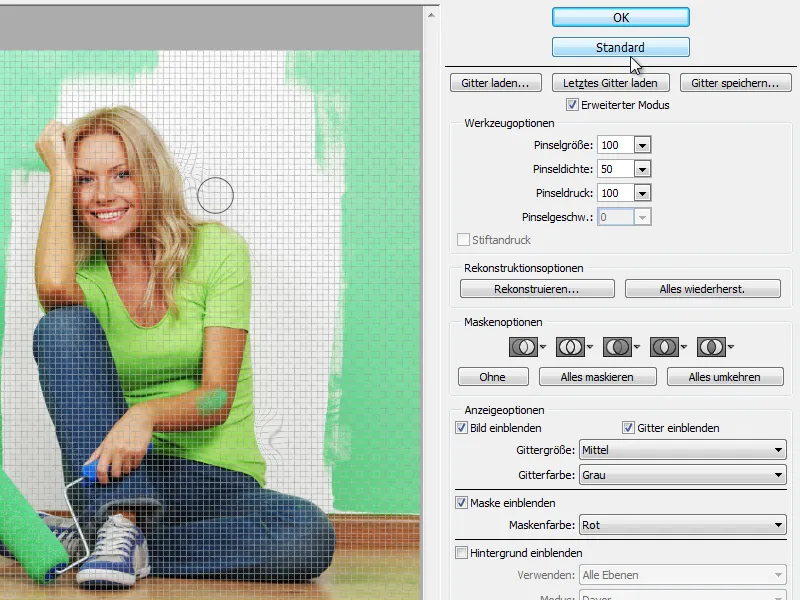Viewport: 800px width, 600px height.
Task: Click into the Pinseldichte value field
Action: point(616,169)
